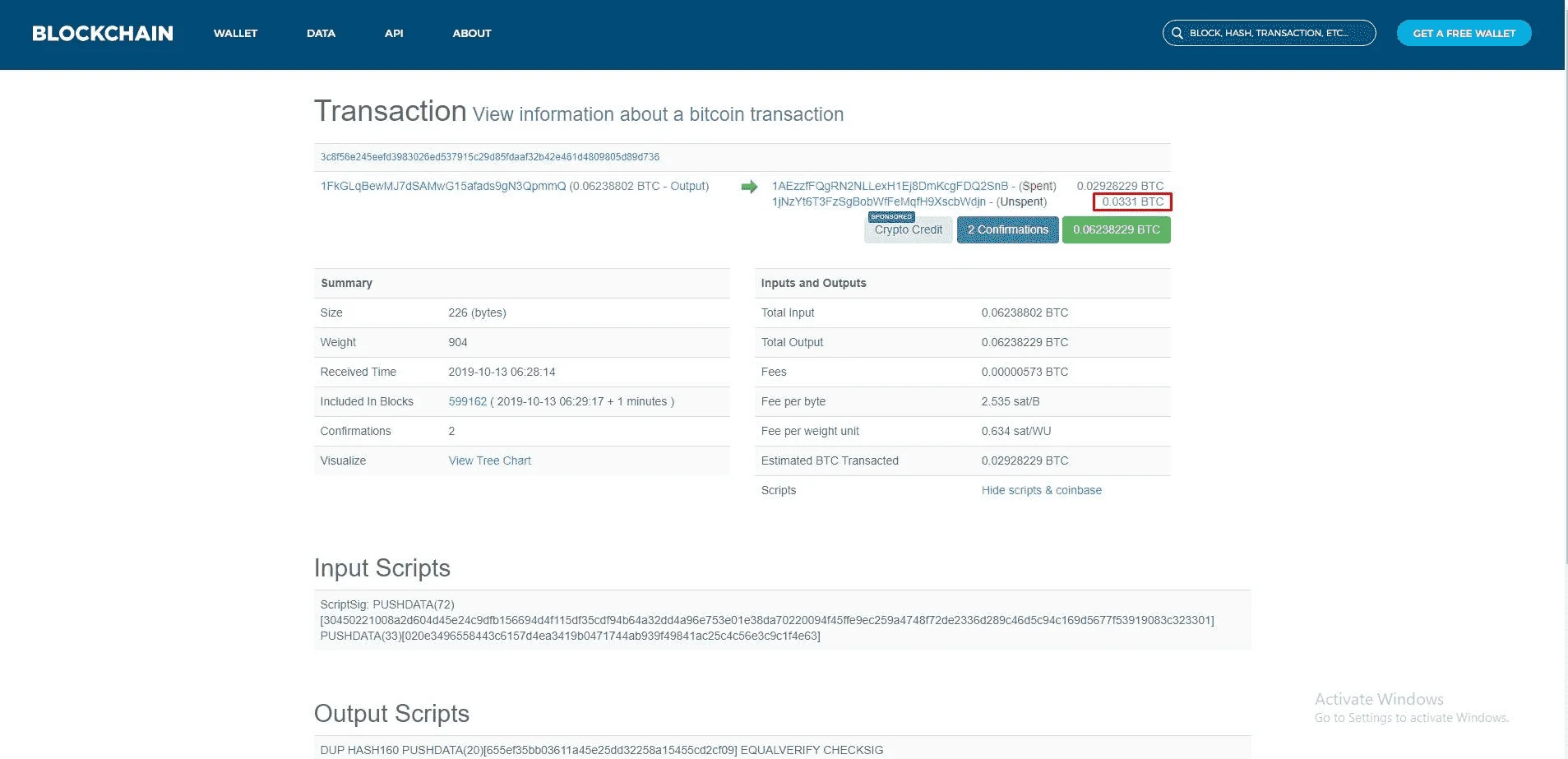This screenshot has height=759, width=1568.
Task: Click Total Output value 0.06238229 BTC
Action: coord(1025,342)
